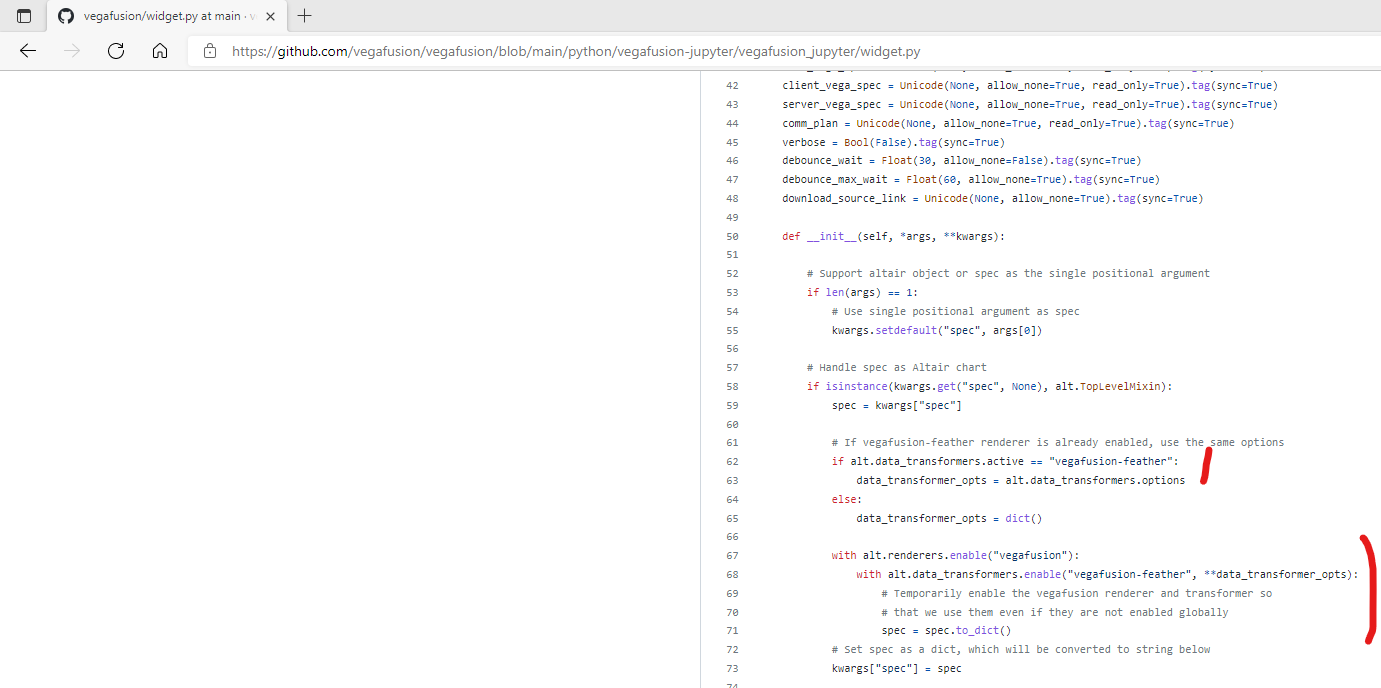Click line number 44
The image size is (1381, 688).
click(x=732, y=123)
